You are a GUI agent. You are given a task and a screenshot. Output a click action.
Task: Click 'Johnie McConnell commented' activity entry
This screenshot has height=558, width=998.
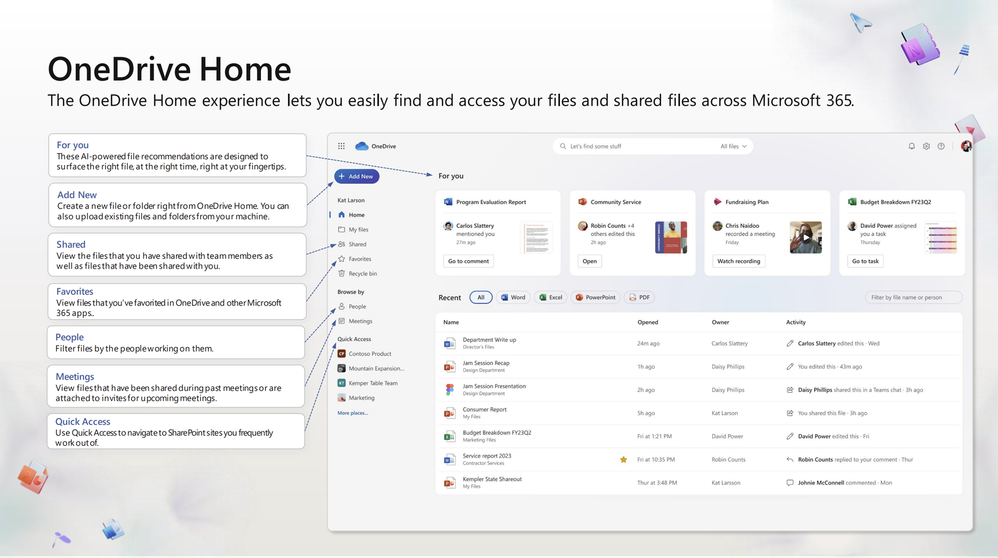[837, 482]
